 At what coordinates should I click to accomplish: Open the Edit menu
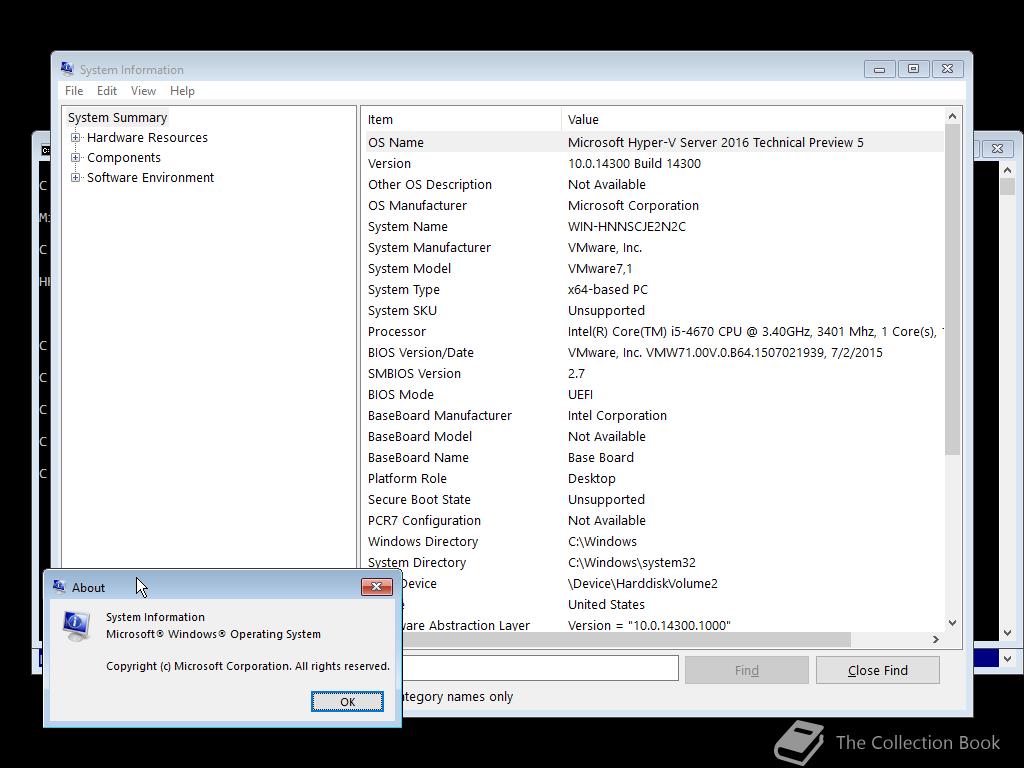point(106,91)
